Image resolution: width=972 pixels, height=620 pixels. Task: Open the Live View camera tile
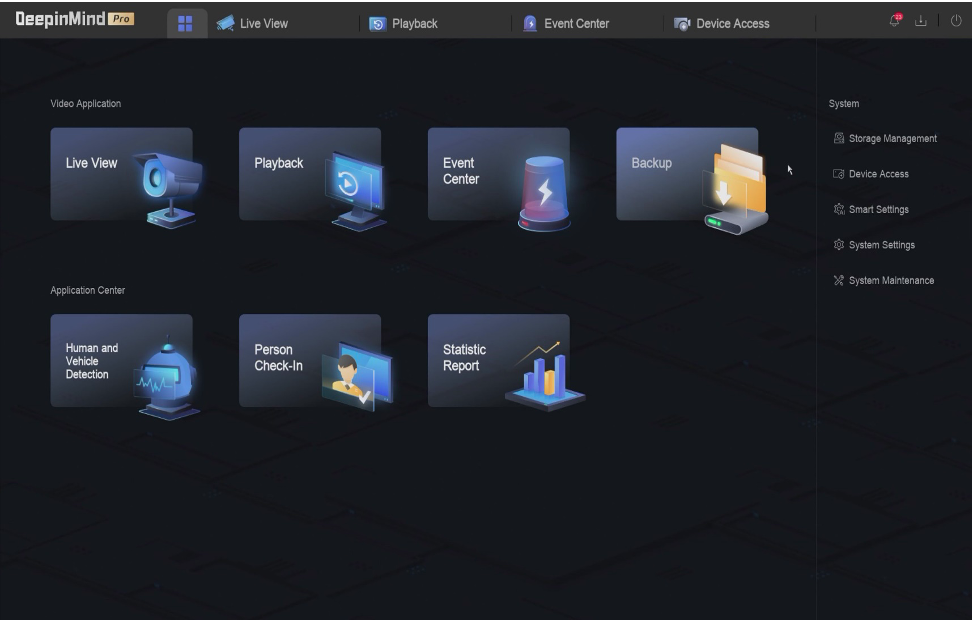(x=121, y=174)
